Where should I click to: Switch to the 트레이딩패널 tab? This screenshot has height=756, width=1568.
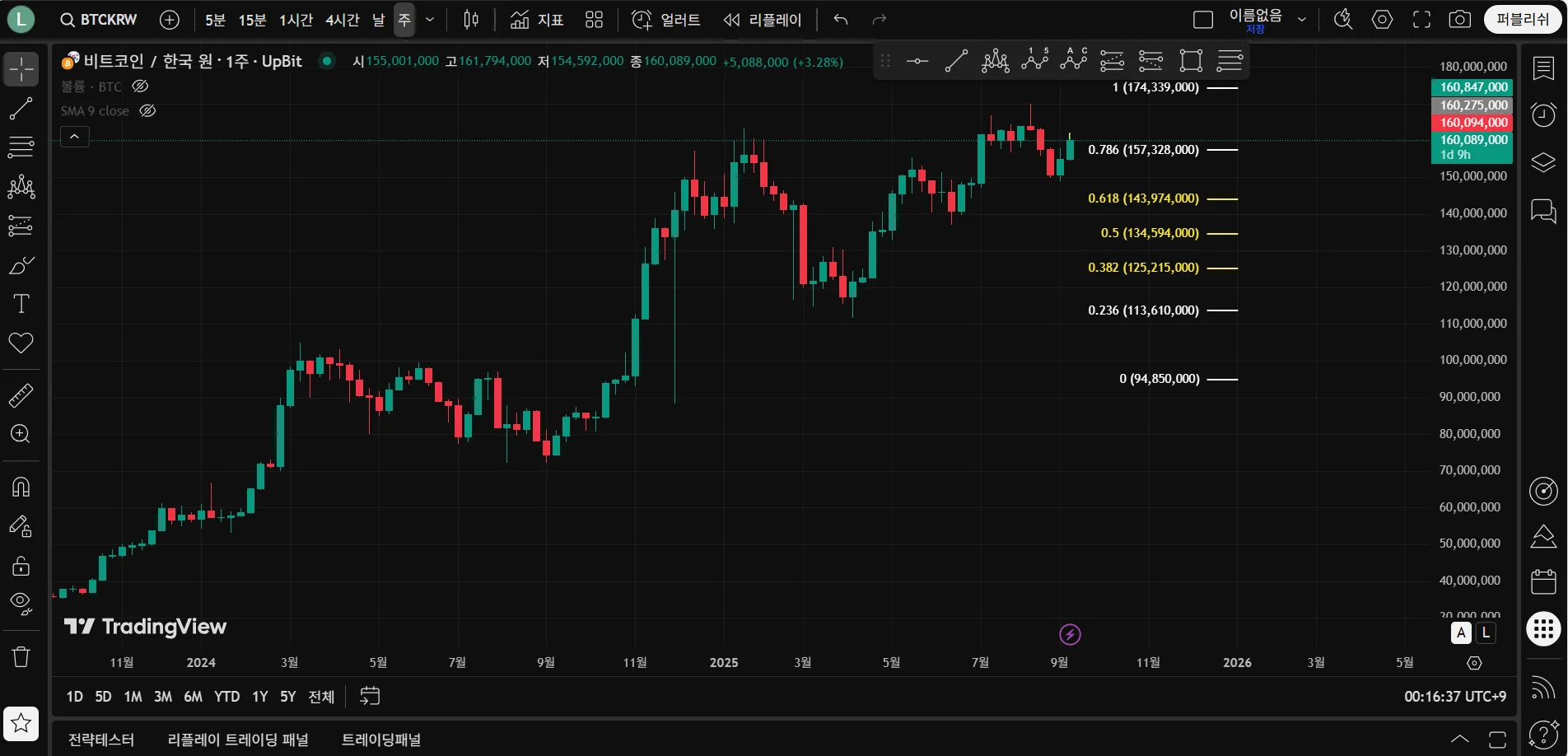tap(381, 740)
